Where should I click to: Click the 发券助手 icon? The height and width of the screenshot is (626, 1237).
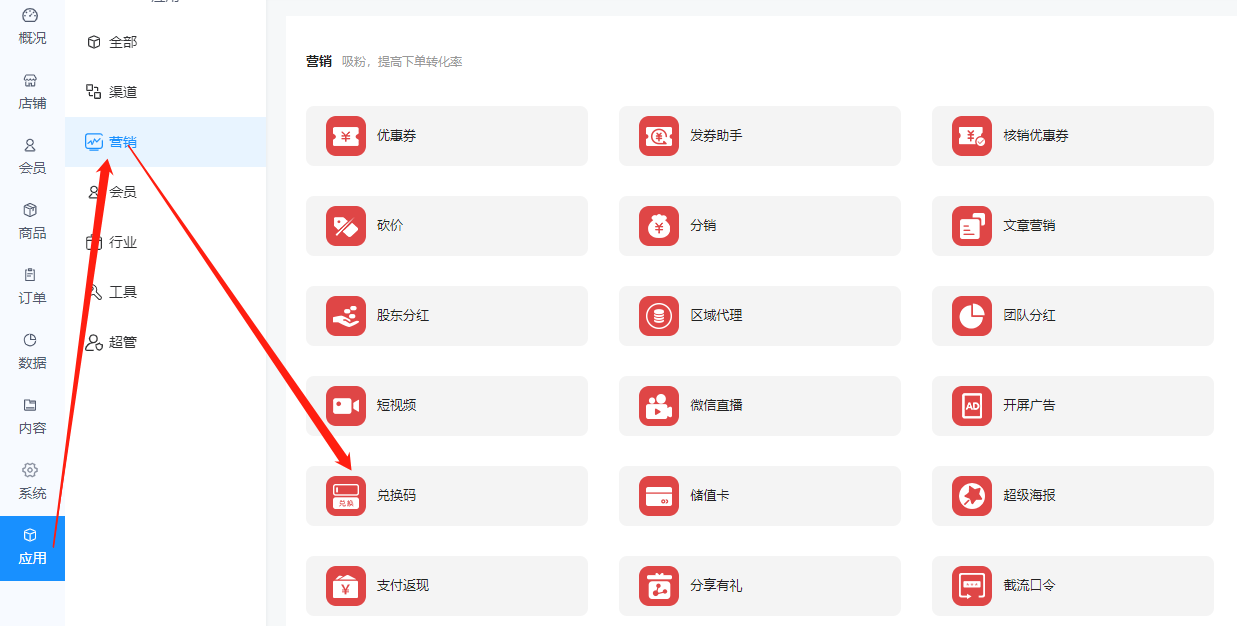[659, 136]
